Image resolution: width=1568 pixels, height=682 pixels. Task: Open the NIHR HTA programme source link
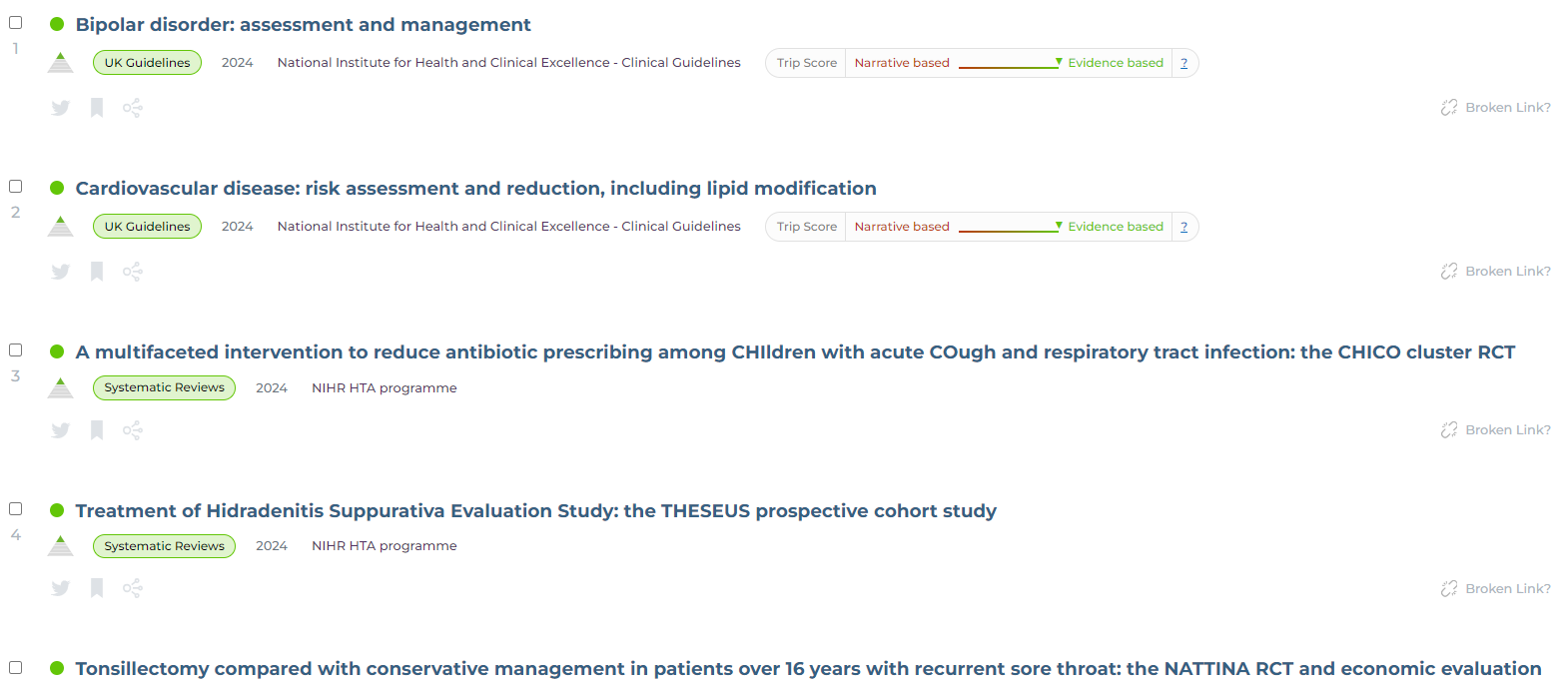point(384,387)
